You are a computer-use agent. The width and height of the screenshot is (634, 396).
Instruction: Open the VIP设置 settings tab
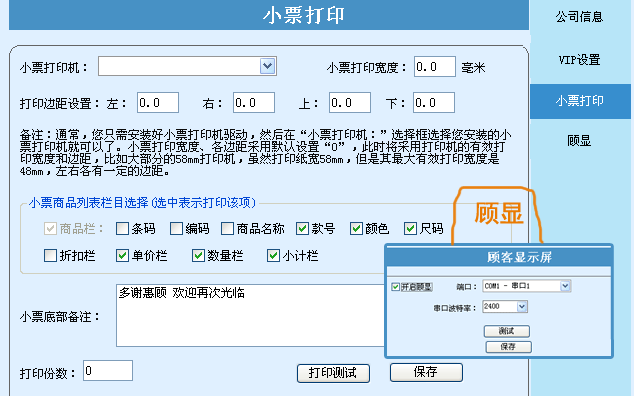click(x=580, y=60)
